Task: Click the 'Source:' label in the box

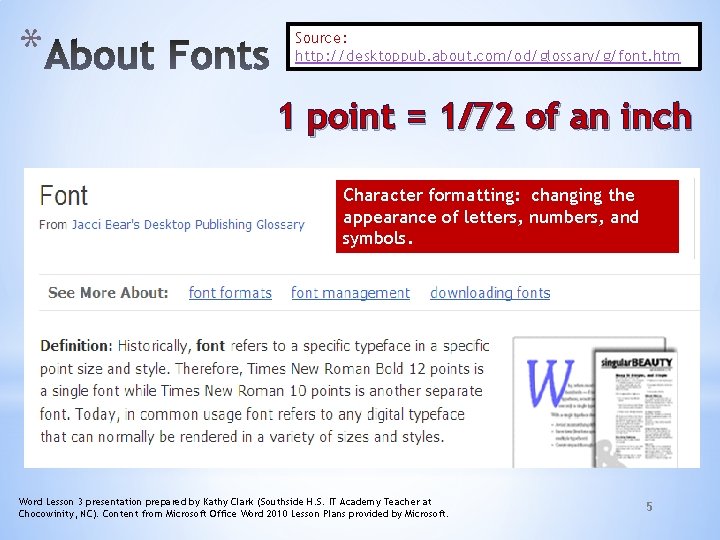Action: point(321,38)
